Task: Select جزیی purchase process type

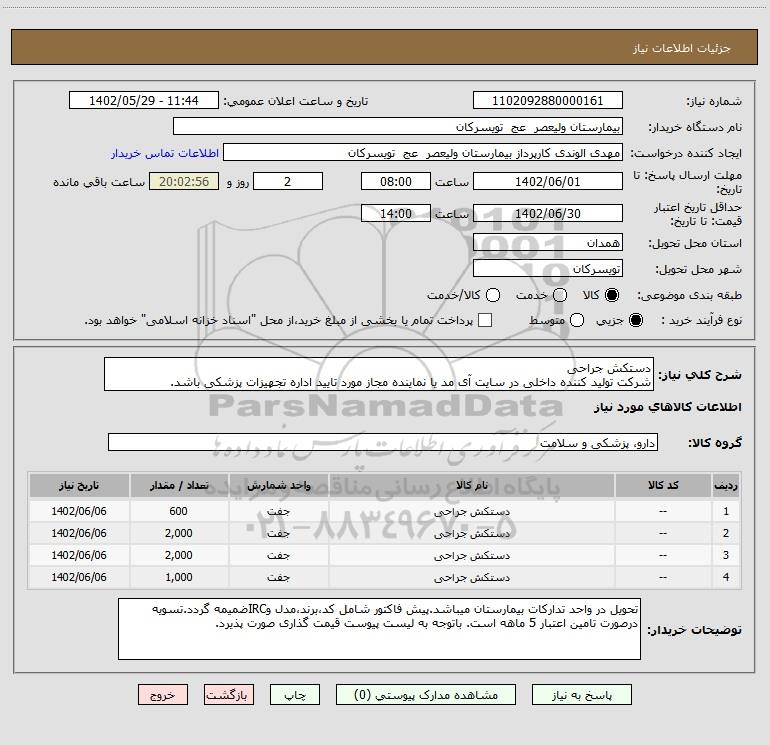Action: click(637, 320)
